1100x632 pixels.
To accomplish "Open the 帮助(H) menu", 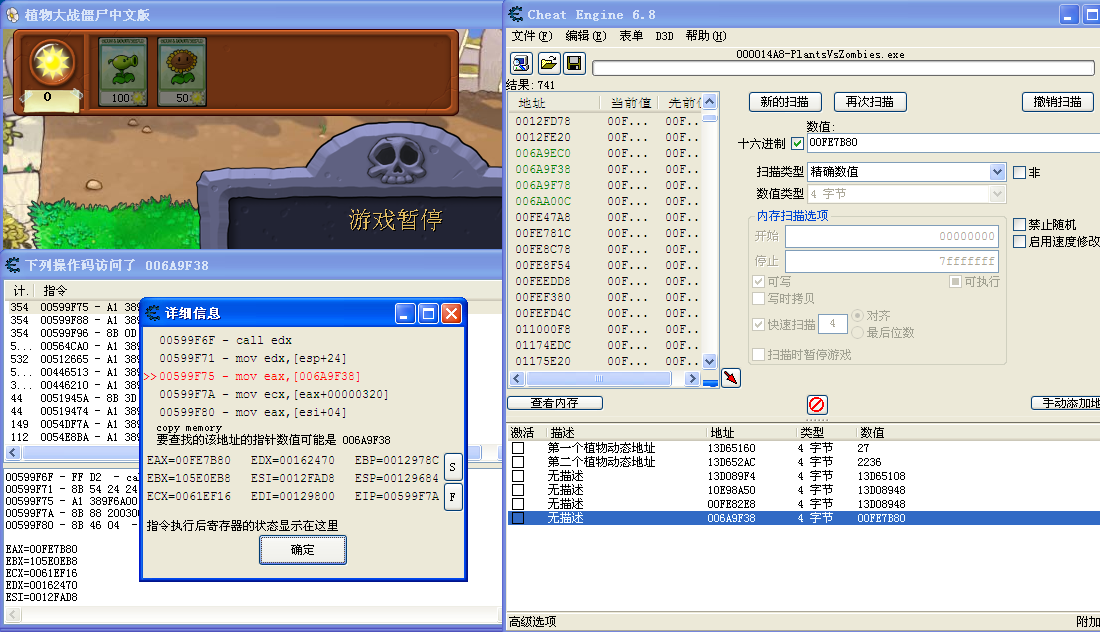I will pos(705,36).
